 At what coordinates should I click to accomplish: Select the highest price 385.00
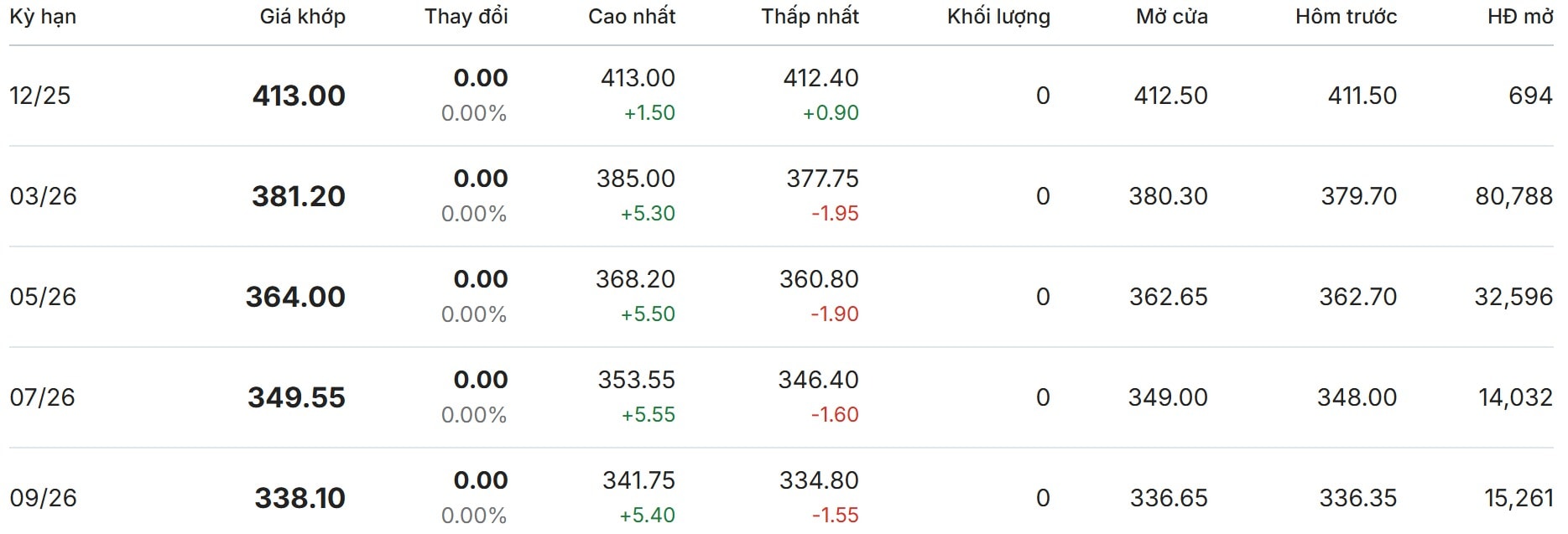point(635,179)
